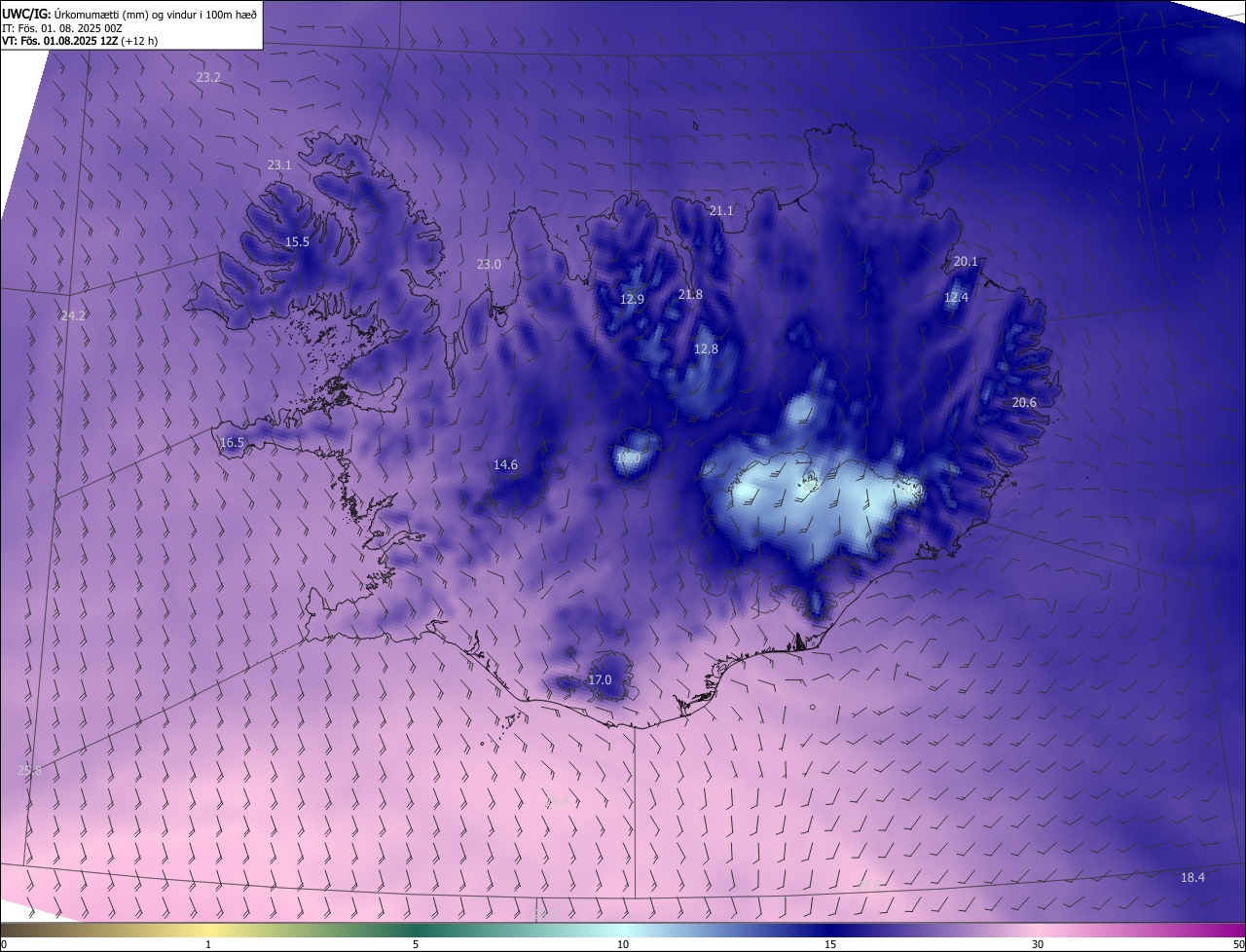Click the faint 25.8 value label
The width and height of the screenshot is (1246, 952).
point(30,770)
